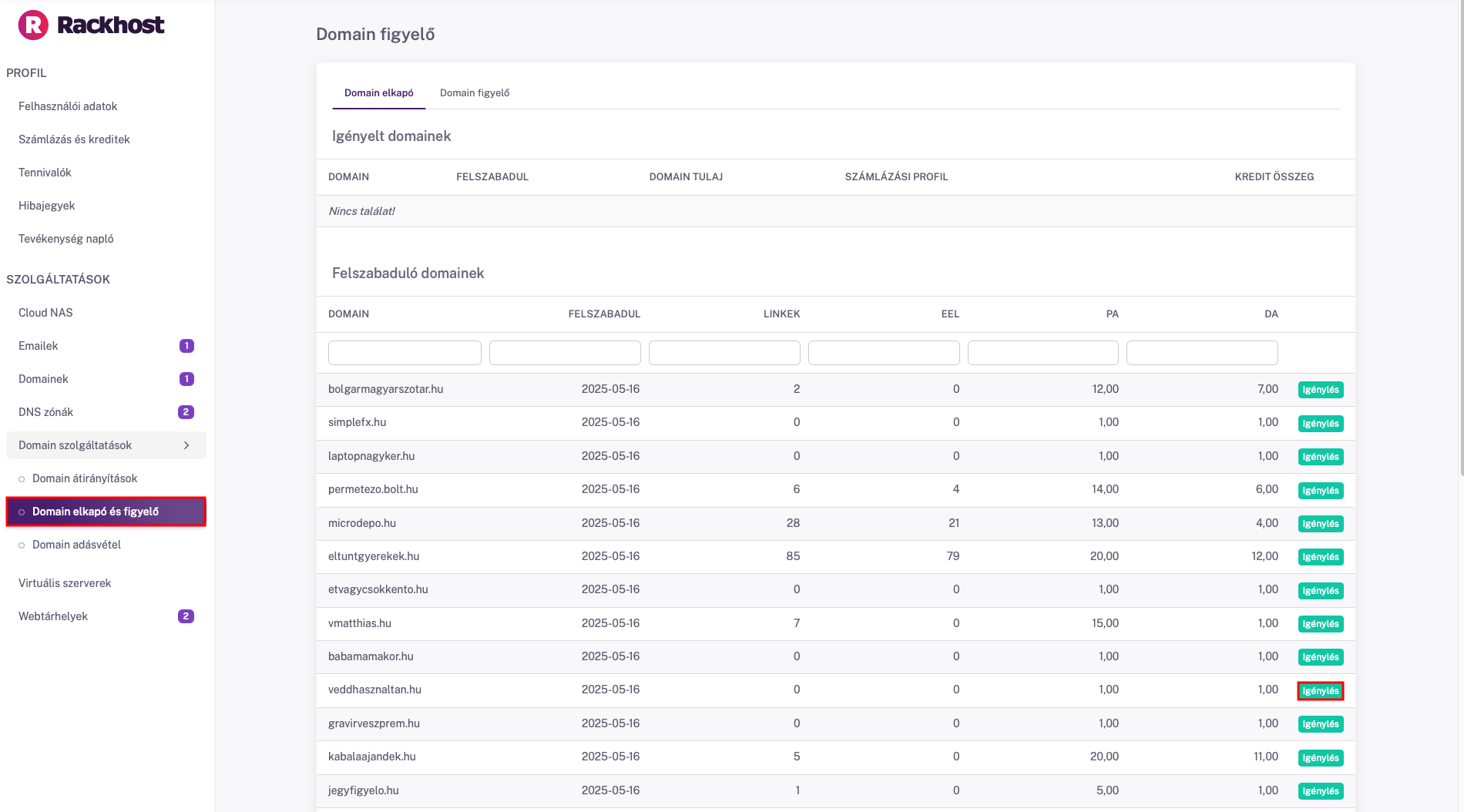The width and height of the screenshot is (1464, 812).
Task: Open Felhasználói adatok in the sidebar
Action: click(68, 106)
